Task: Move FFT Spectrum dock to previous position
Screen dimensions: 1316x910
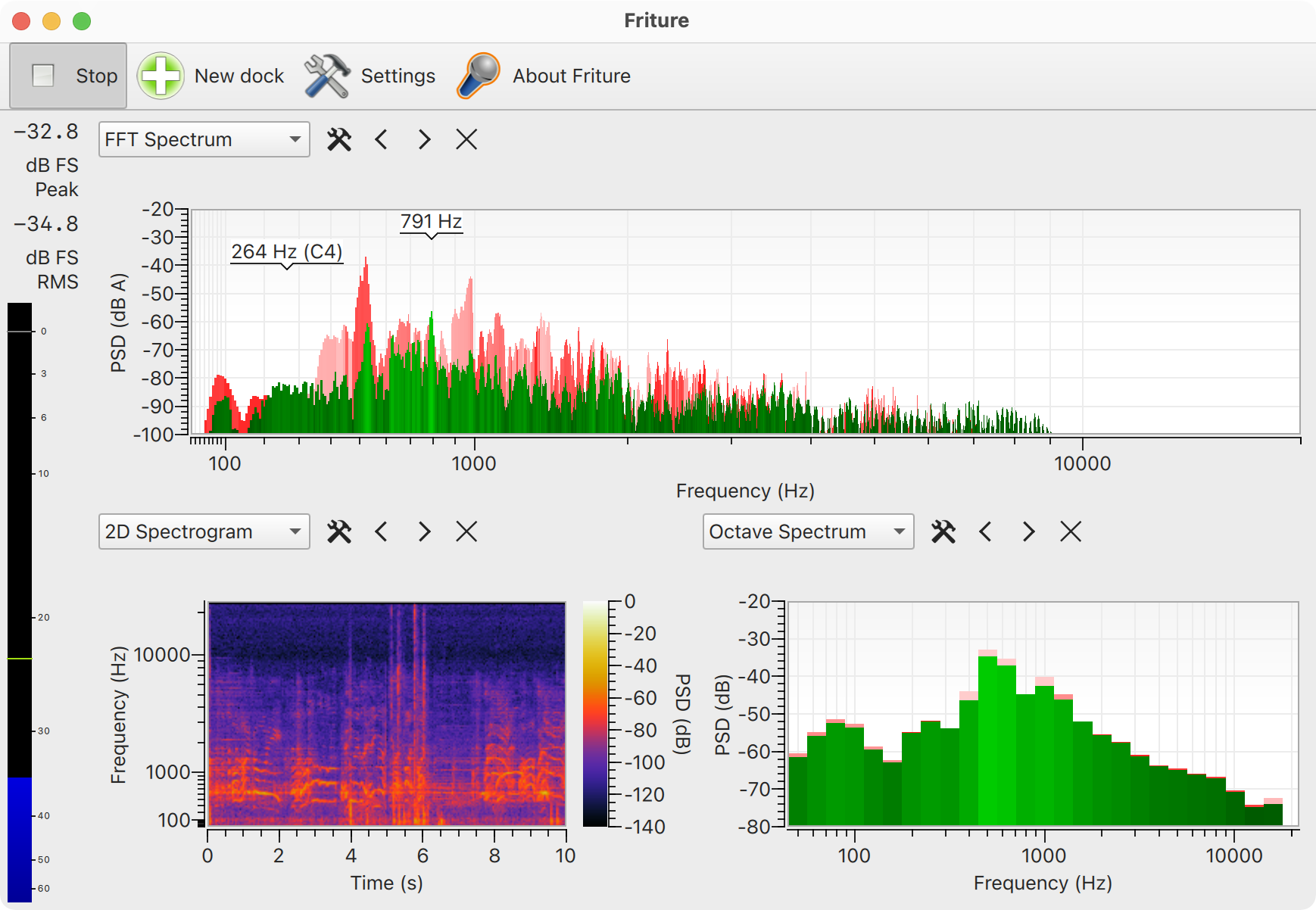Action: pos(382,139)
